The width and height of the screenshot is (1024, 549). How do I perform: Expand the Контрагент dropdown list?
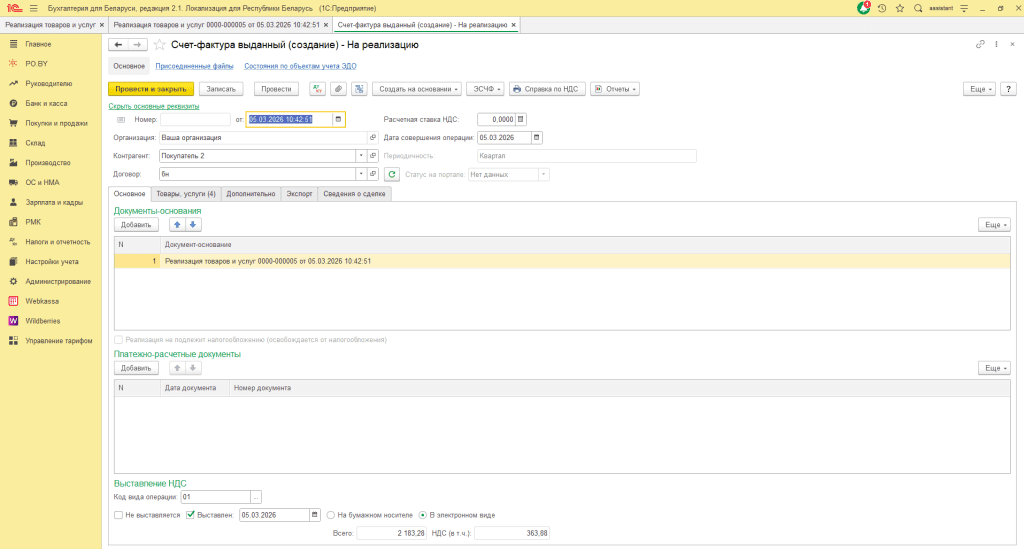(360, 156)
